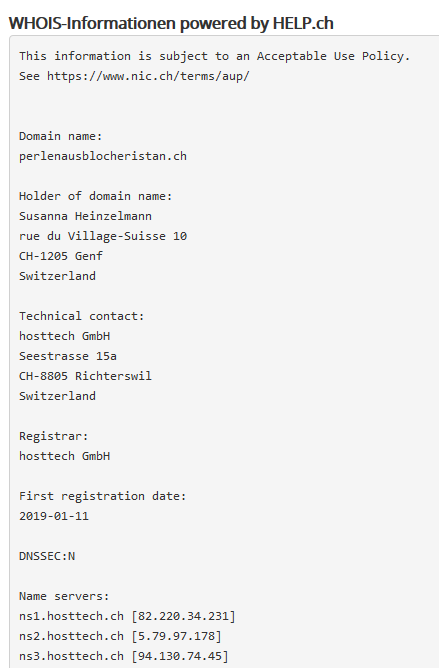
Task: Click the 'Technical contact:' label
Action: [81, 316]
